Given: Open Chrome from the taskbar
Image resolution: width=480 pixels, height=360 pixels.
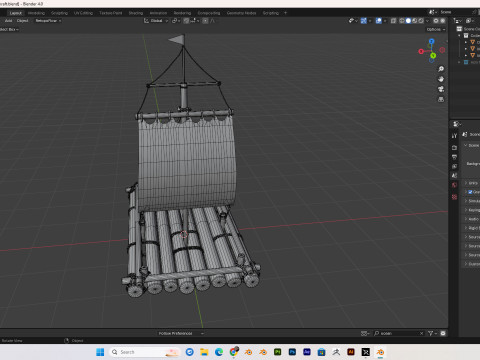Looking at the screenshot, I should click(x=234, y=351).
